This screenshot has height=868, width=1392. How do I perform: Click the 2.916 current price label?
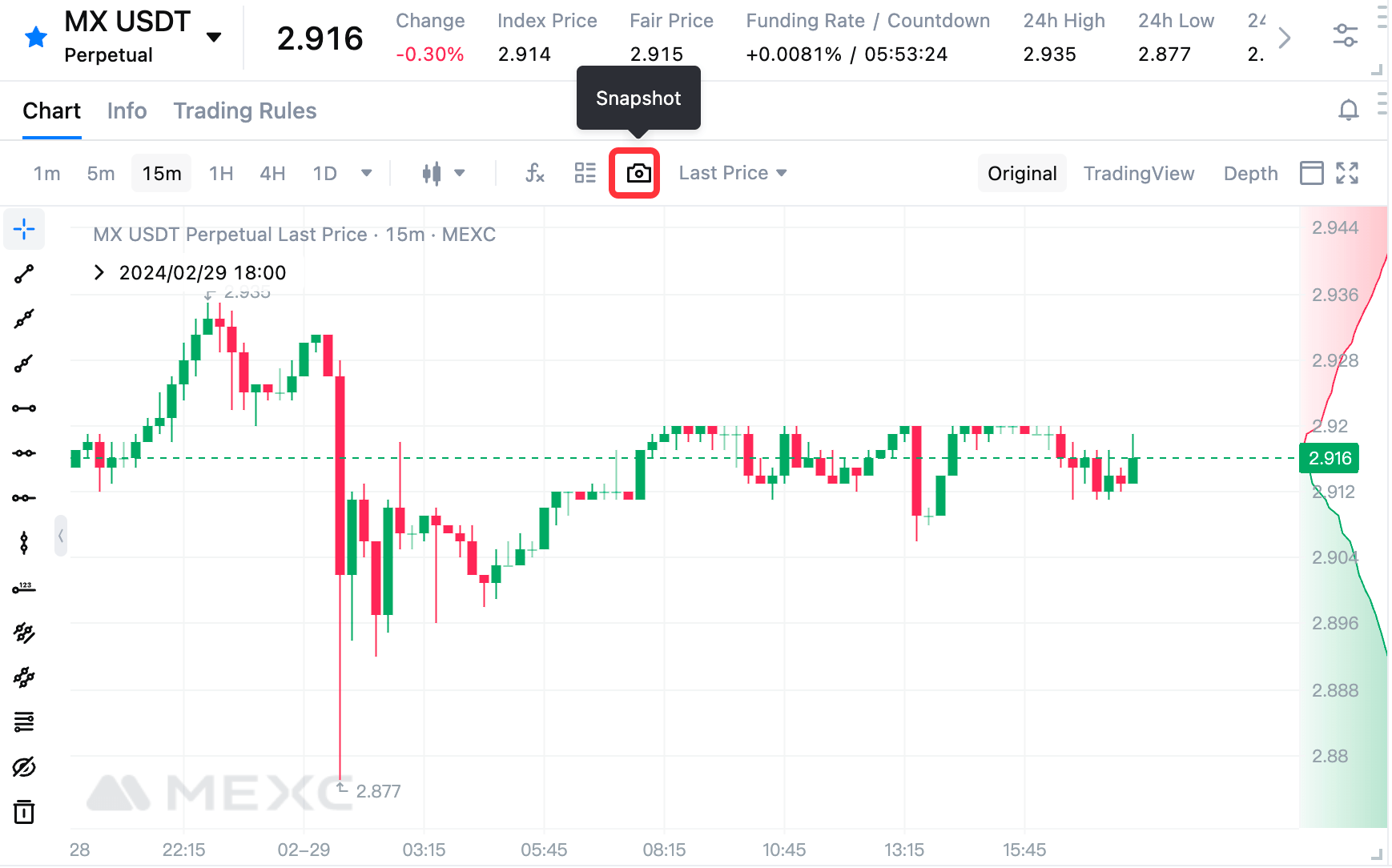(1330, 458)
